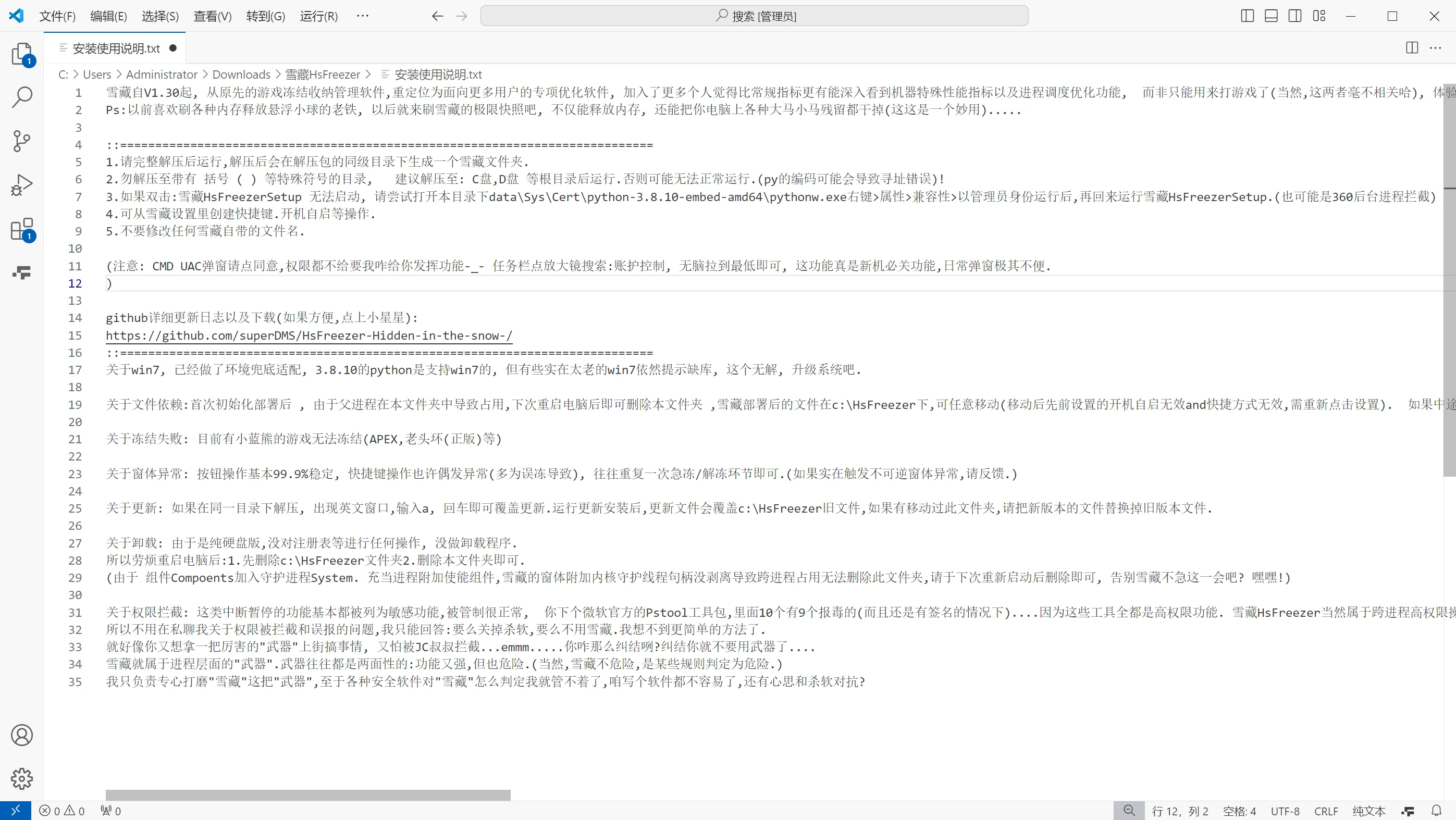1456x820 pixels.
Task: Place cursor on line "5.不要修改任何雪藏自带的文件名."
Action: (206, 231)
